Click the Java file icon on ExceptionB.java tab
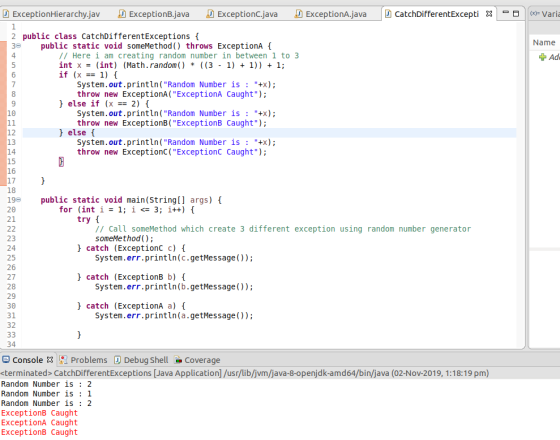This screenshot has height=440, width=560. 122,14
